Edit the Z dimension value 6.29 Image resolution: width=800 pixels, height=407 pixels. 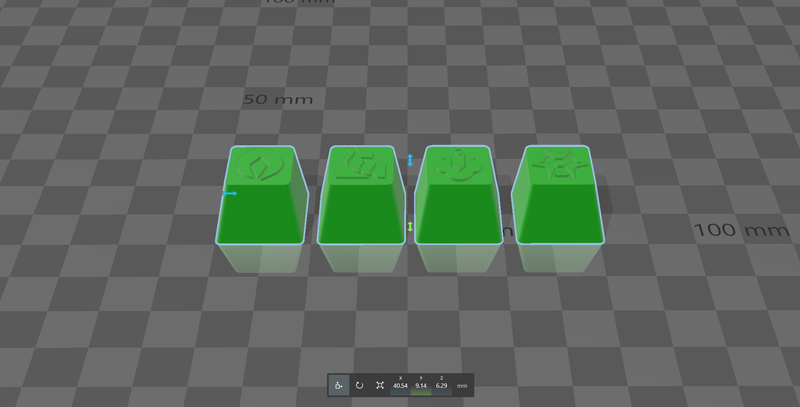441,386
